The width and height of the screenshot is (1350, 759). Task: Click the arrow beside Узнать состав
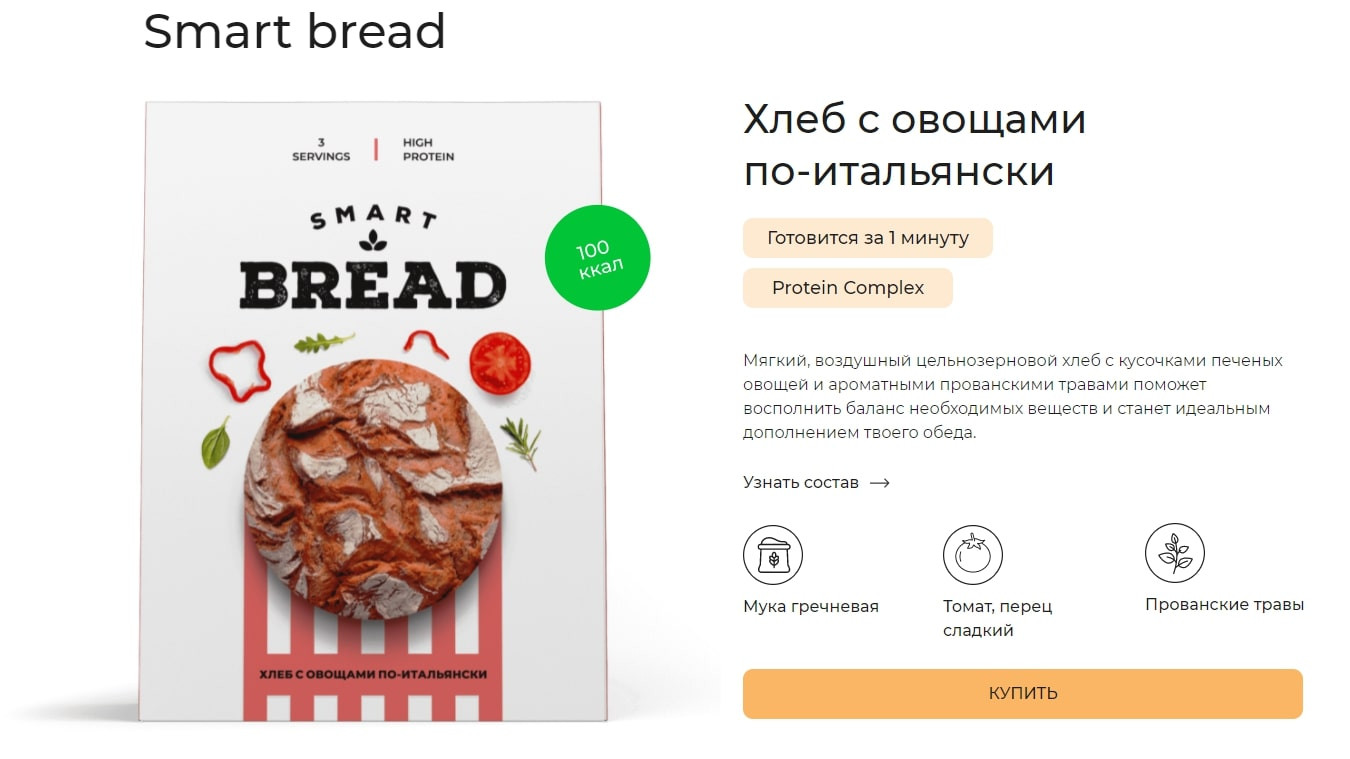[x=880, y=483]
